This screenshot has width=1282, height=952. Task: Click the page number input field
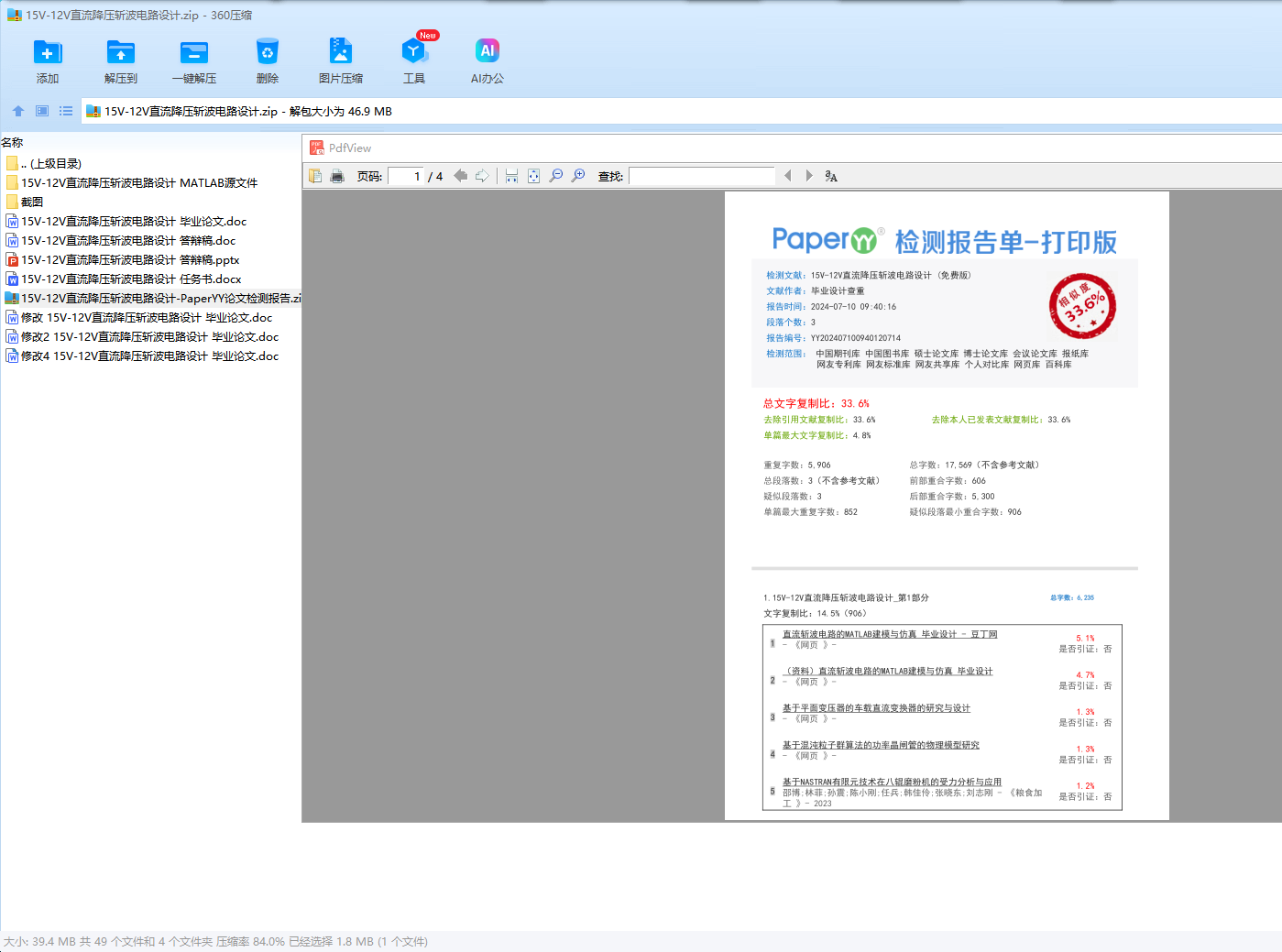point(405,176)
